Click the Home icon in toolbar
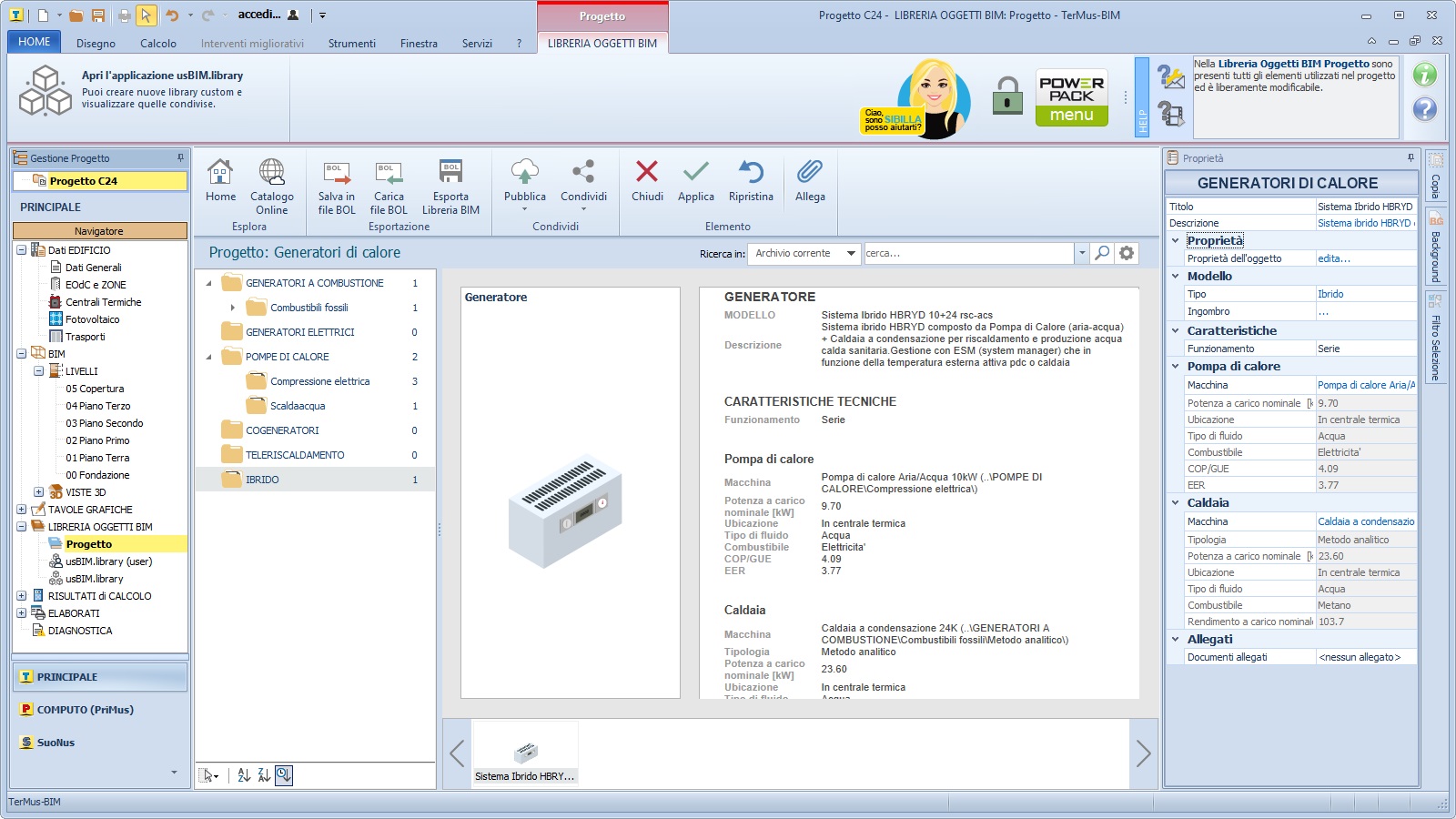 tap(220, 173)
